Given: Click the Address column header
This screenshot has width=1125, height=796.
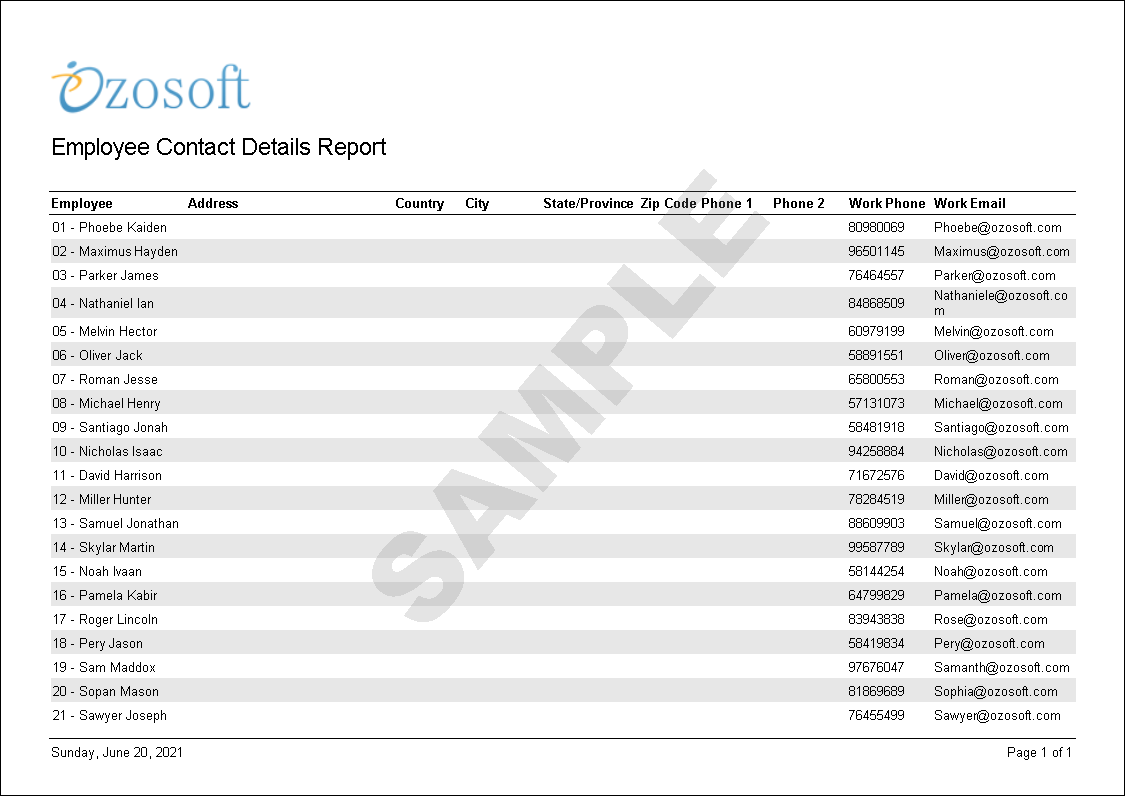Looking at the screenshot, I should [x=213, y=203].
